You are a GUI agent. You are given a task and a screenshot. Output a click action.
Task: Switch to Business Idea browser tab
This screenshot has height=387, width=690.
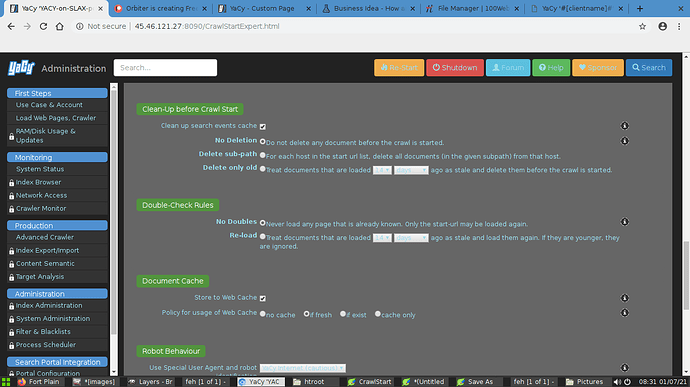(x=368, y=8)
